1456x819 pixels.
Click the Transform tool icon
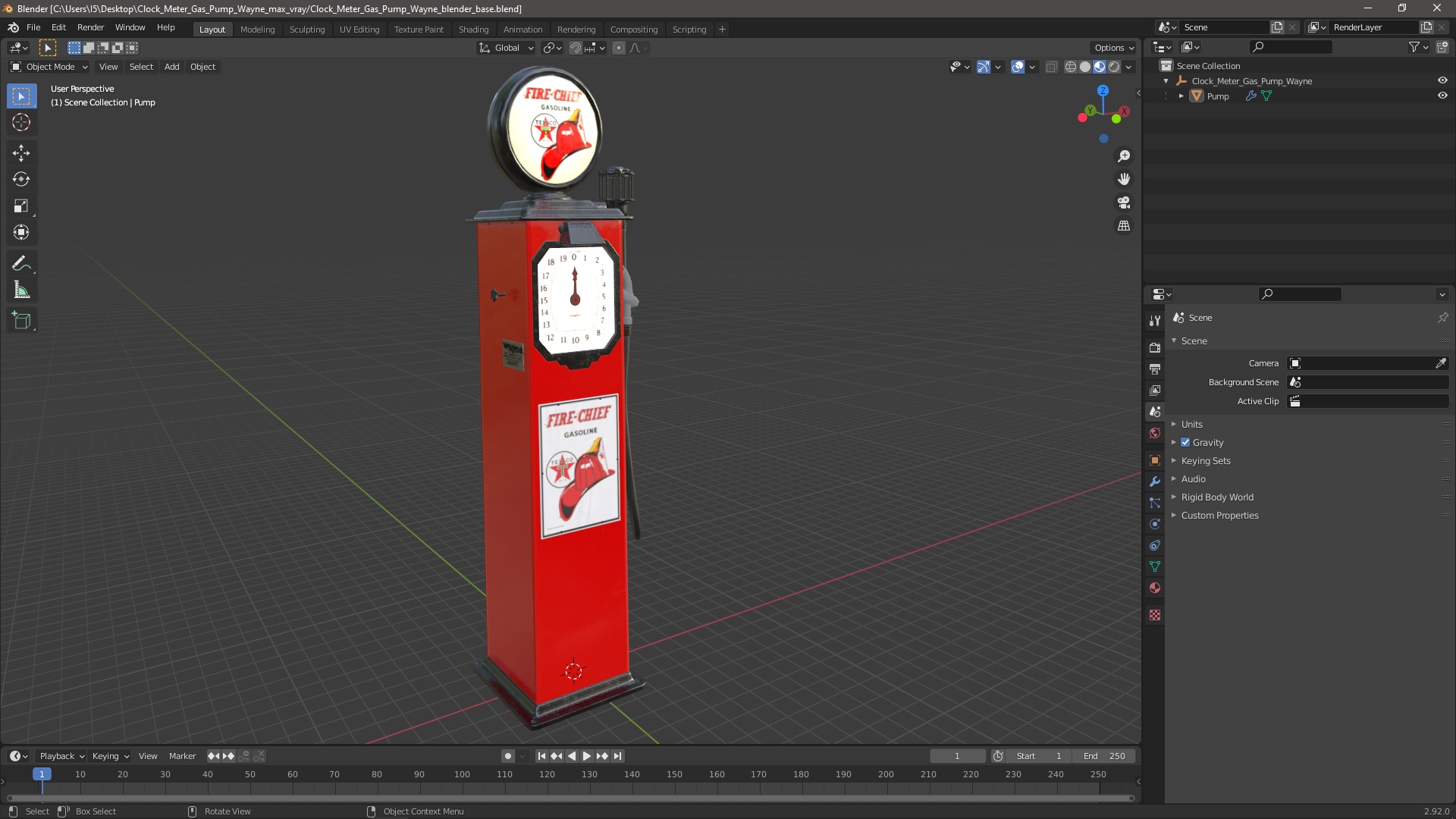click(x=22, y=232)
